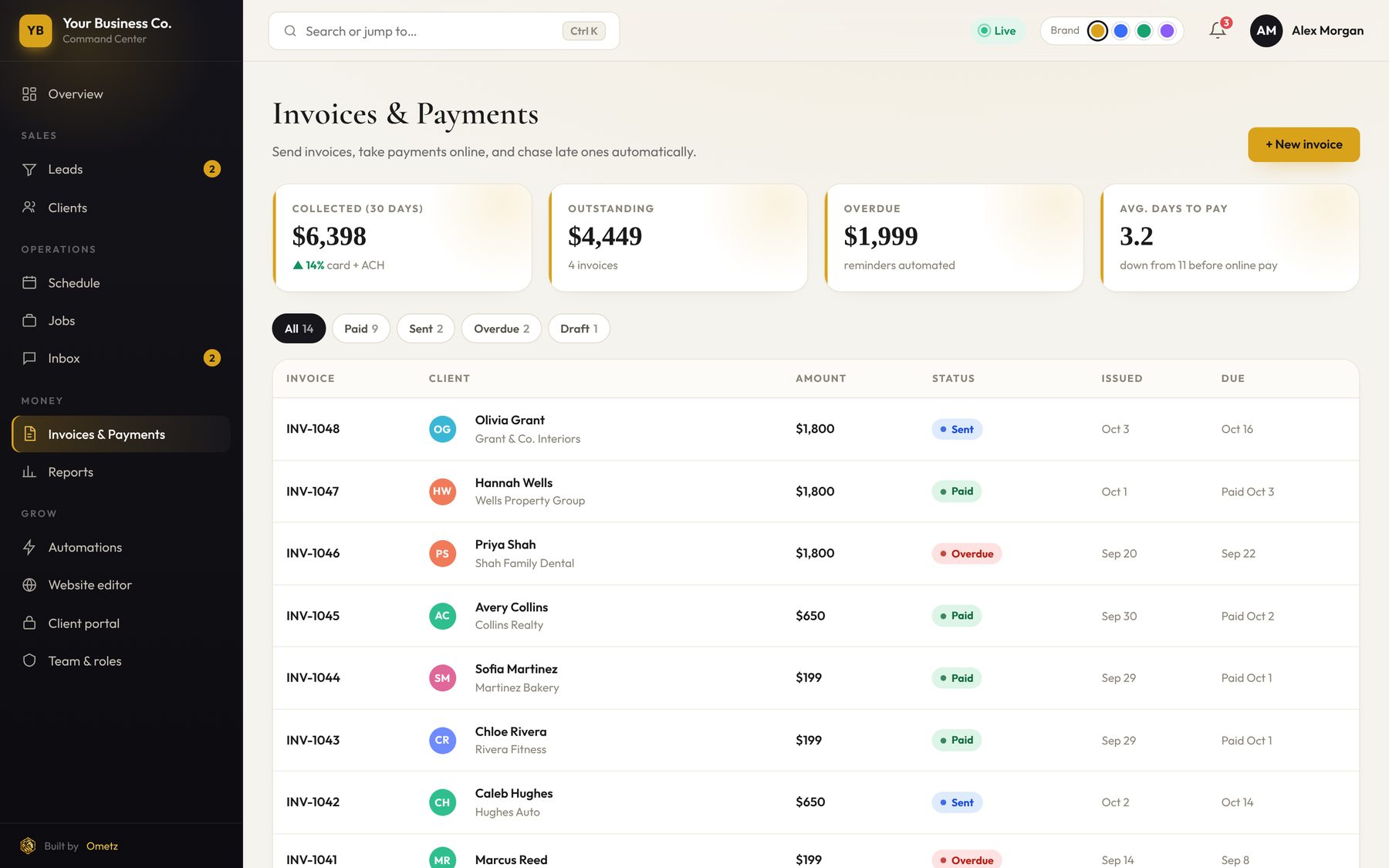The width and height of the screenshot is (1389, 868).
Task: Open the notifications bell
Action: [x=1218, y=31]
